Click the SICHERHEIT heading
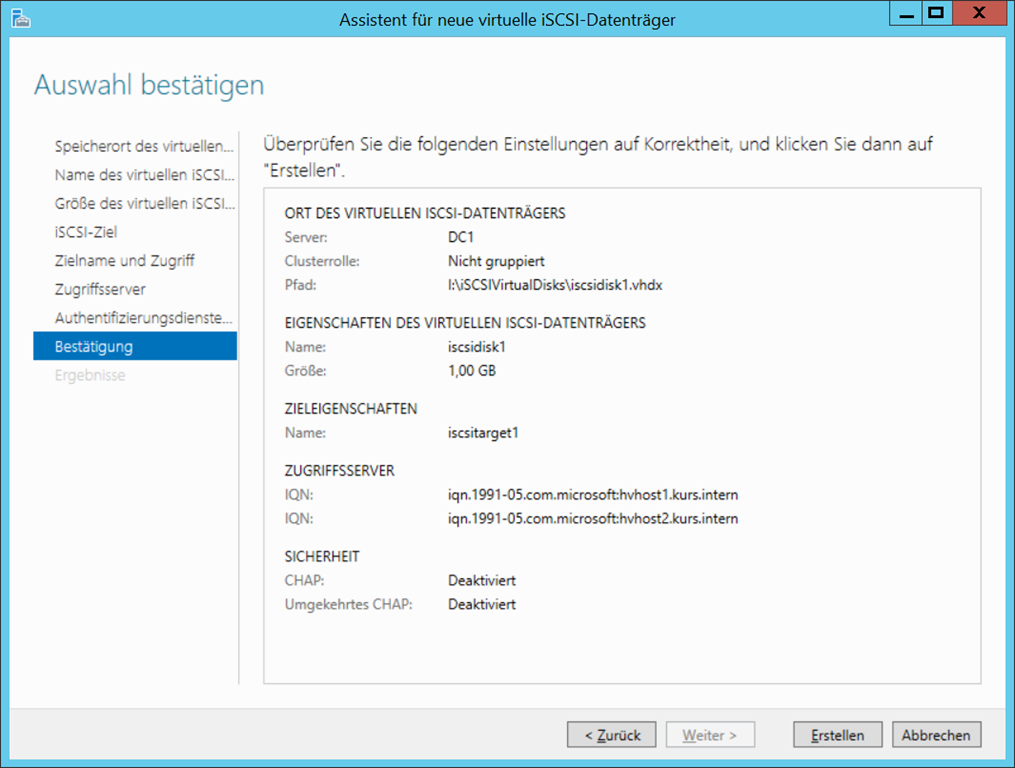1015x768 pixels. [322, 556]
